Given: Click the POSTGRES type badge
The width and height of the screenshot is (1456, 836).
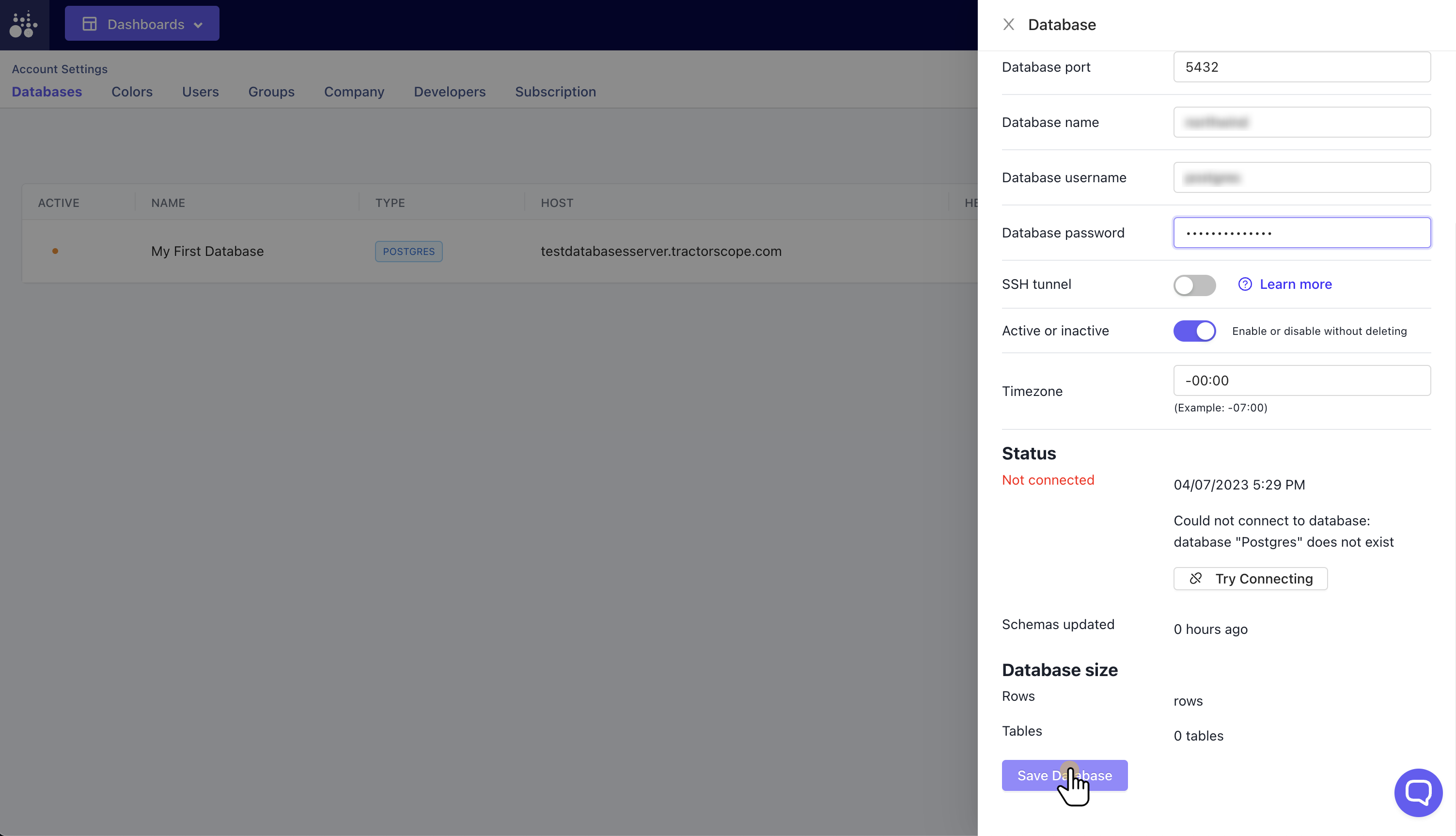Looking at the screenshot, I should (x=408, y=252).
